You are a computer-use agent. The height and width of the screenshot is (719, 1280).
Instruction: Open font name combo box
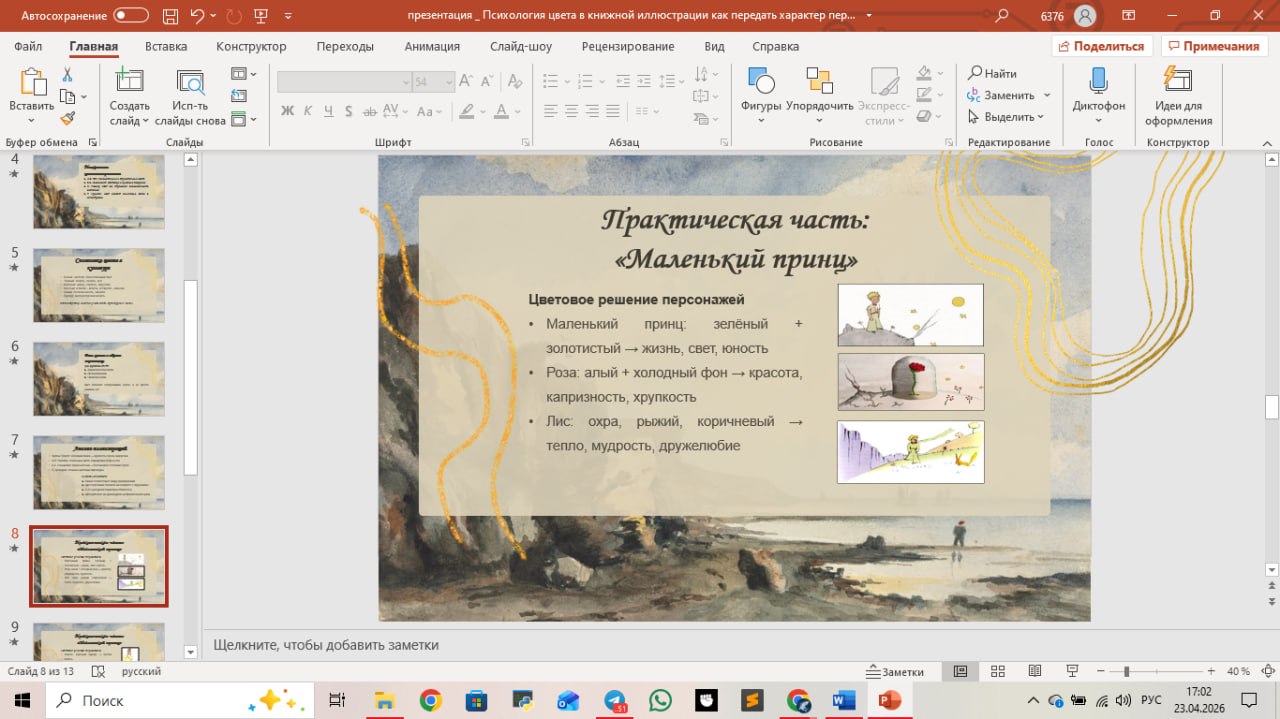click(344, 82)
